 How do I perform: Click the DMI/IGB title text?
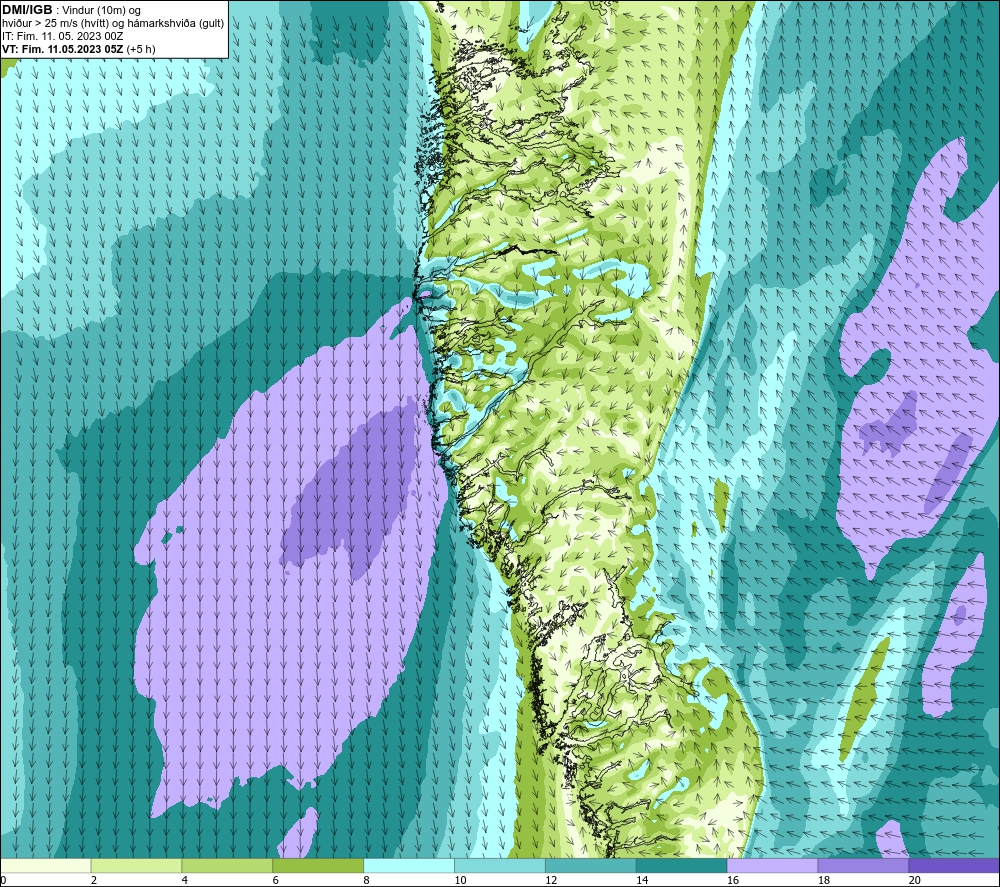click(27, 10)
